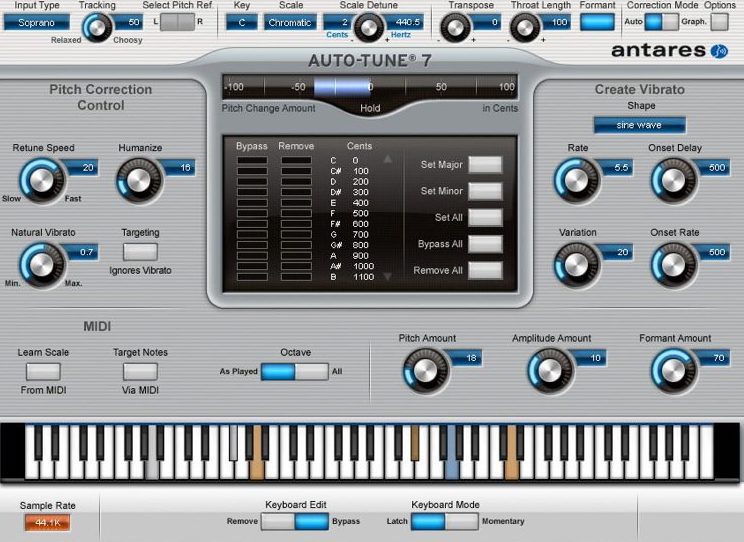This screenshot has width=744, height=542.
Task: Click the Formant Amount knob
Action: (673, 371)
